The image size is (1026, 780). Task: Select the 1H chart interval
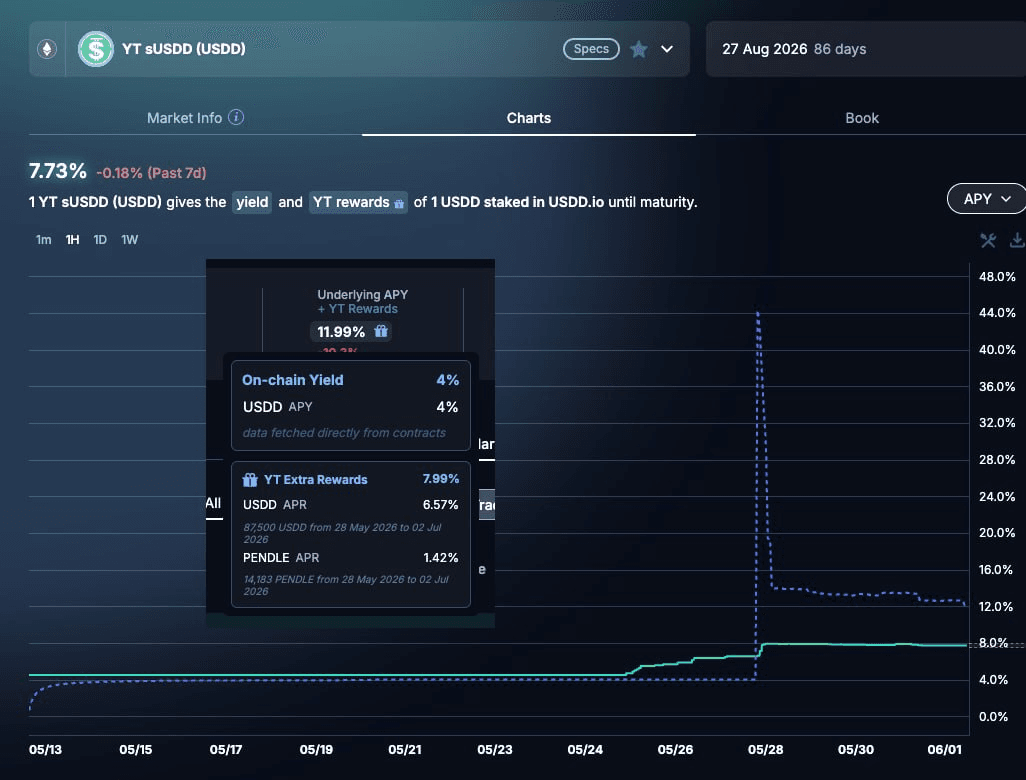pyautogui.click(x=72, y=239)
